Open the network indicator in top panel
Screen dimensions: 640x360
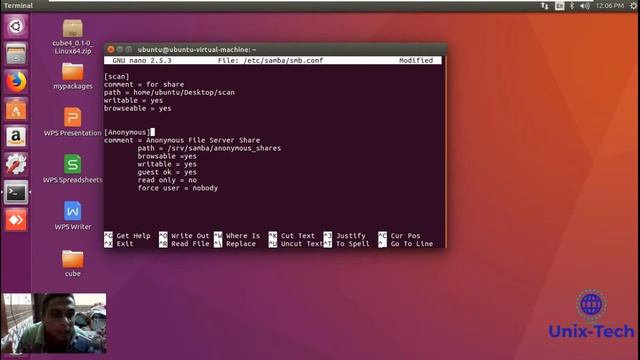[x=545, y=6]
